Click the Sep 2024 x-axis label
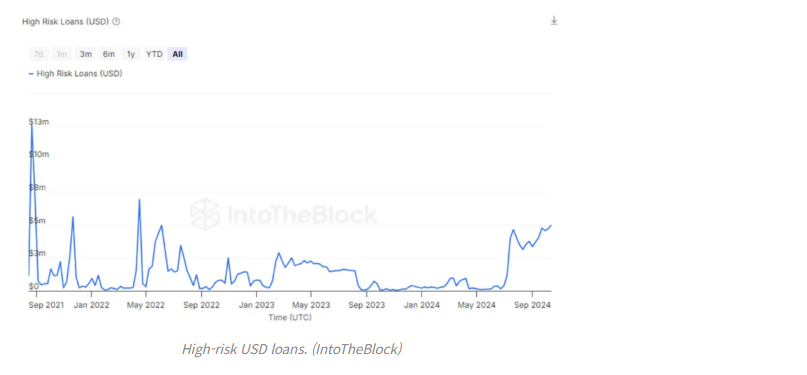This screenshot has height=375, width=807. click(532, 305)
